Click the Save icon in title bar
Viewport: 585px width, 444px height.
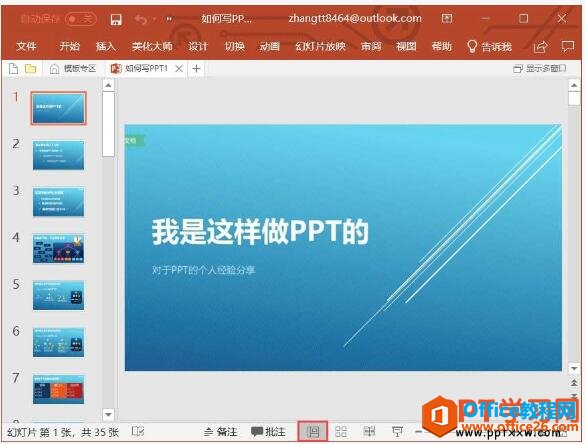coord(116,19)
